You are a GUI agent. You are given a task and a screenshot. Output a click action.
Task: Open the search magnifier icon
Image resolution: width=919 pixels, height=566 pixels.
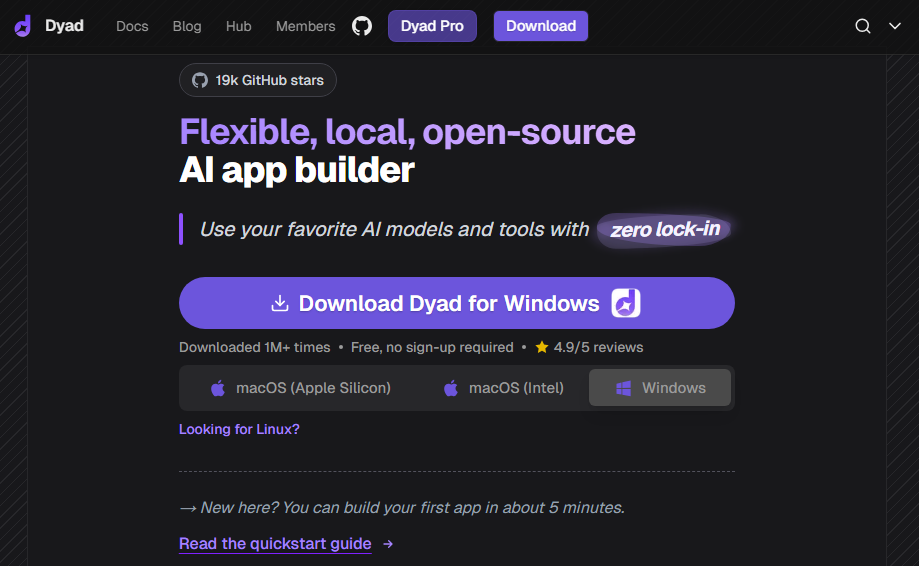(862, 26)
